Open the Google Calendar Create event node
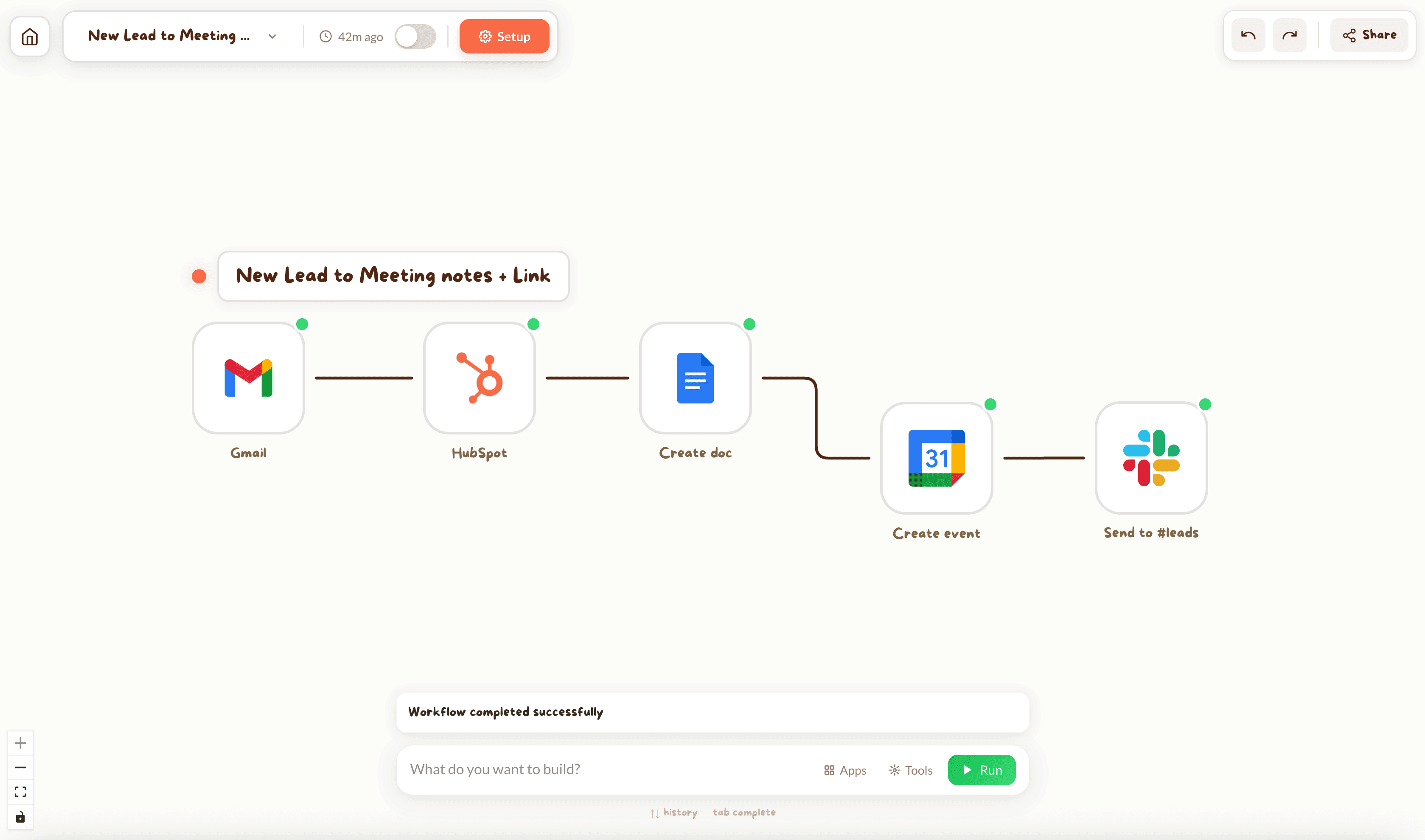The width and height of the screenshot is (1425, 840). tap(936, 458)
